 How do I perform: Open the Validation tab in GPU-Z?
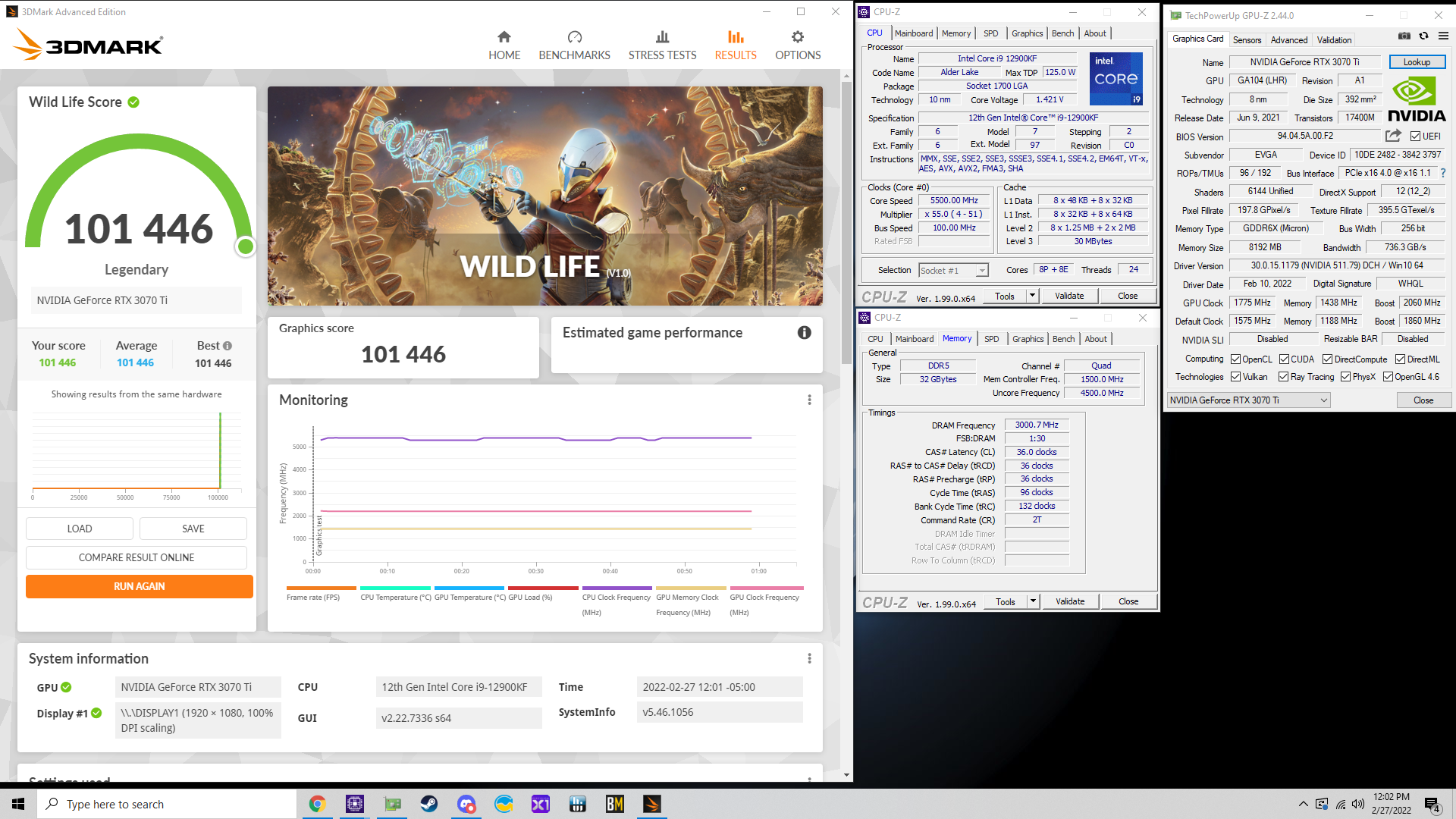(1334, 40)
